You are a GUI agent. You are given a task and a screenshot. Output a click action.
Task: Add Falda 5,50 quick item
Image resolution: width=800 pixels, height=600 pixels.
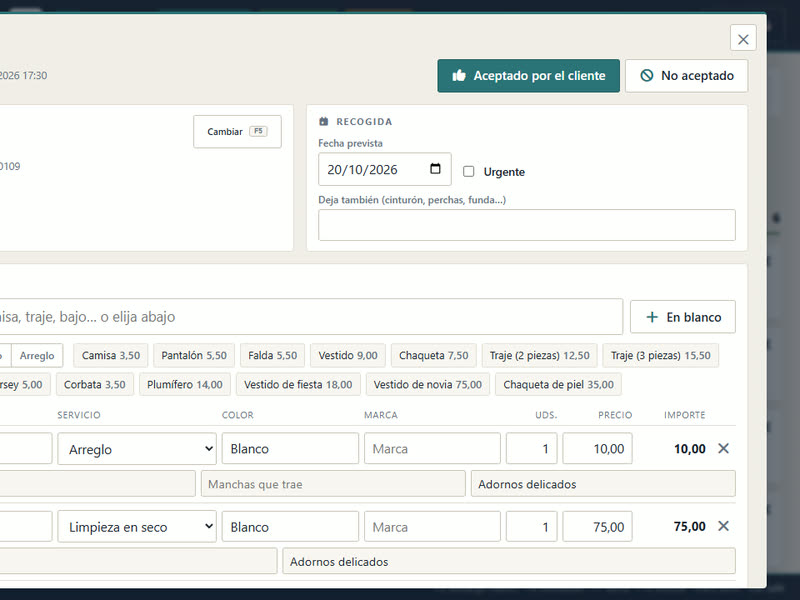[272, 356]
